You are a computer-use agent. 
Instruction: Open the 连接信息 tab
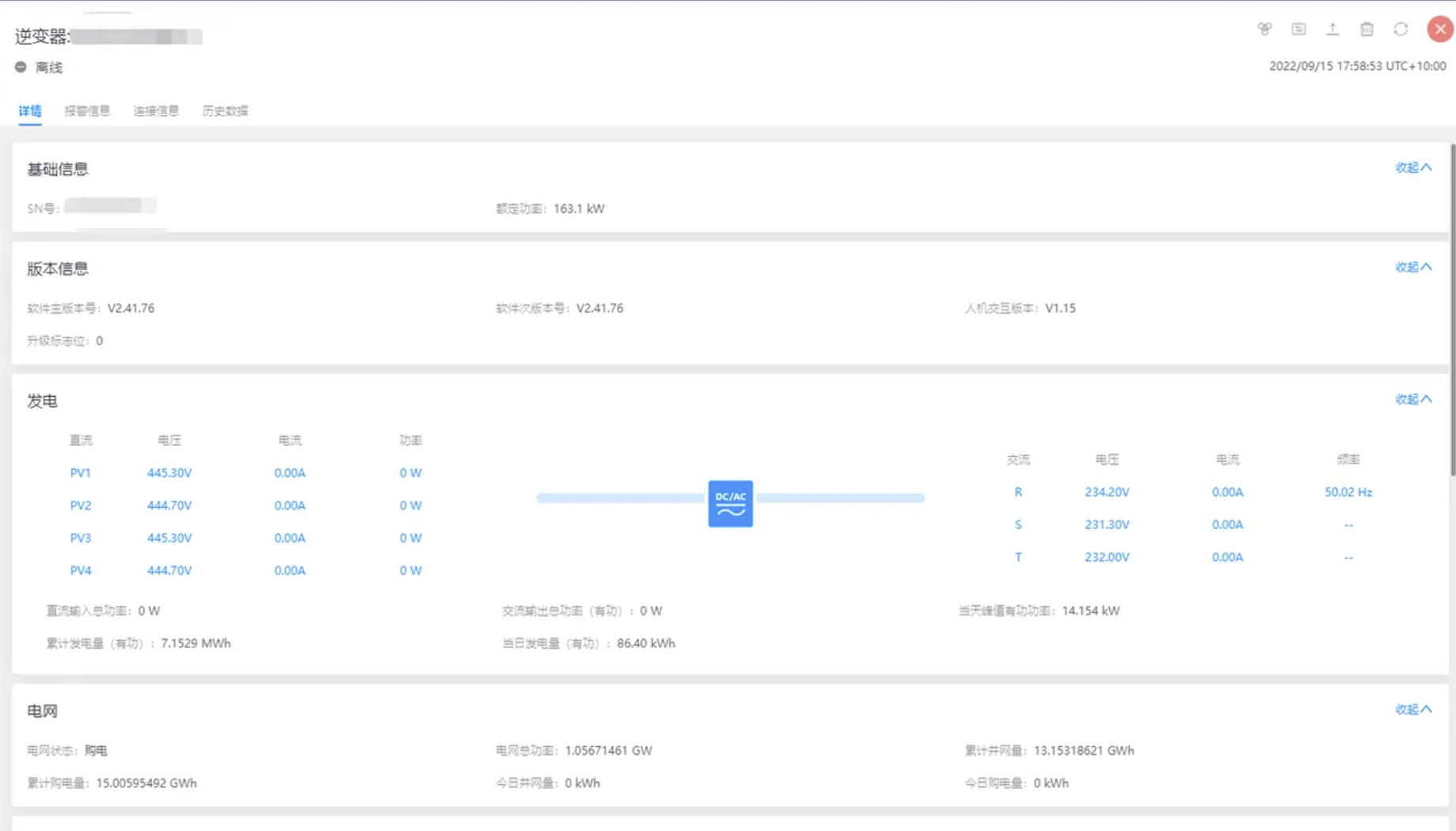(156, 111)
